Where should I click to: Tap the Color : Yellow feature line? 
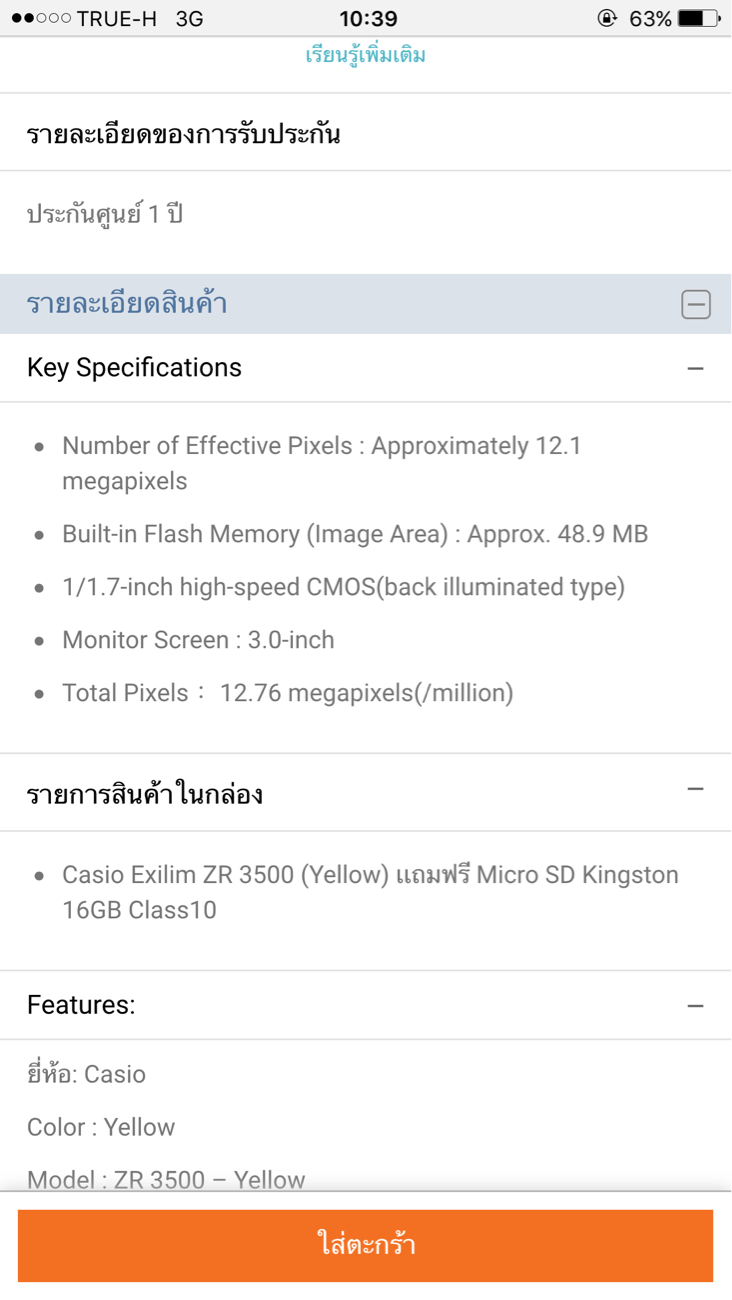coord(101,1127)
